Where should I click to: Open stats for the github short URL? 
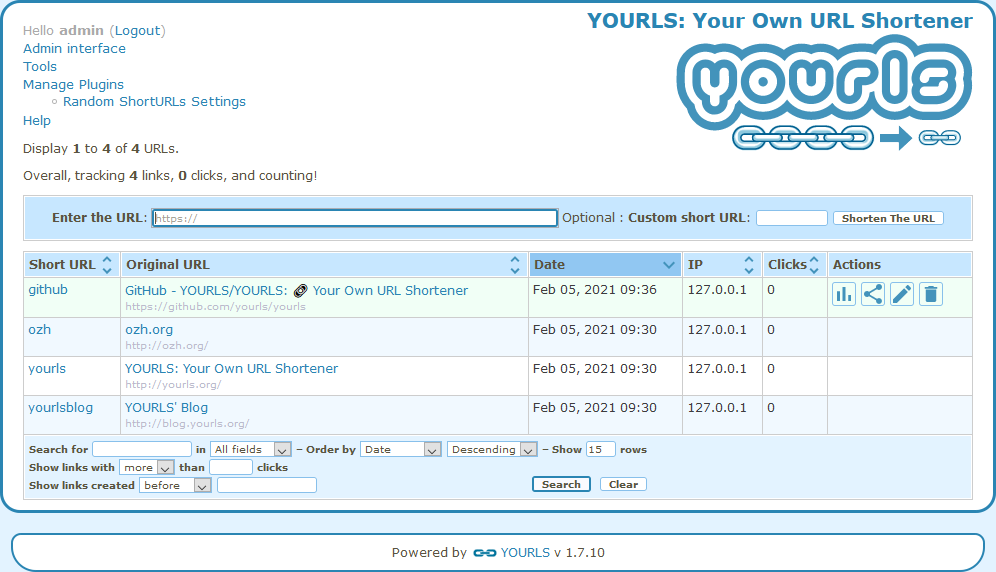point(844,294)
